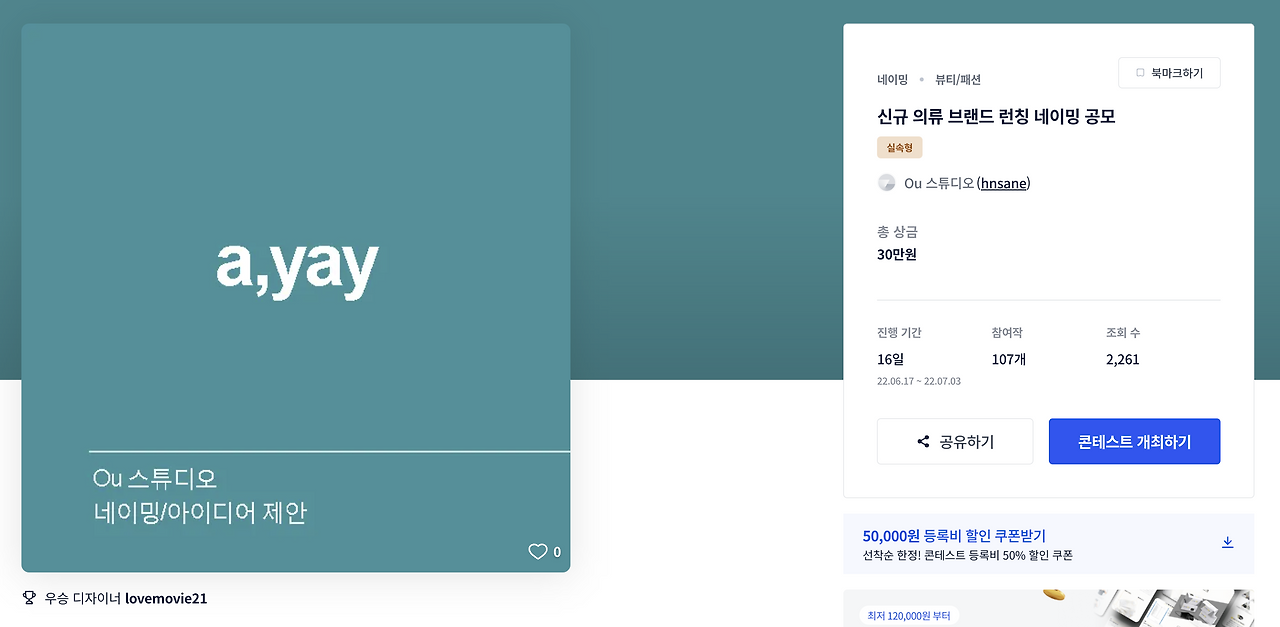Toggle bookmark state with 북마크하기
This screenshot has height=627, width=1280.
[x=1169, y=72]
